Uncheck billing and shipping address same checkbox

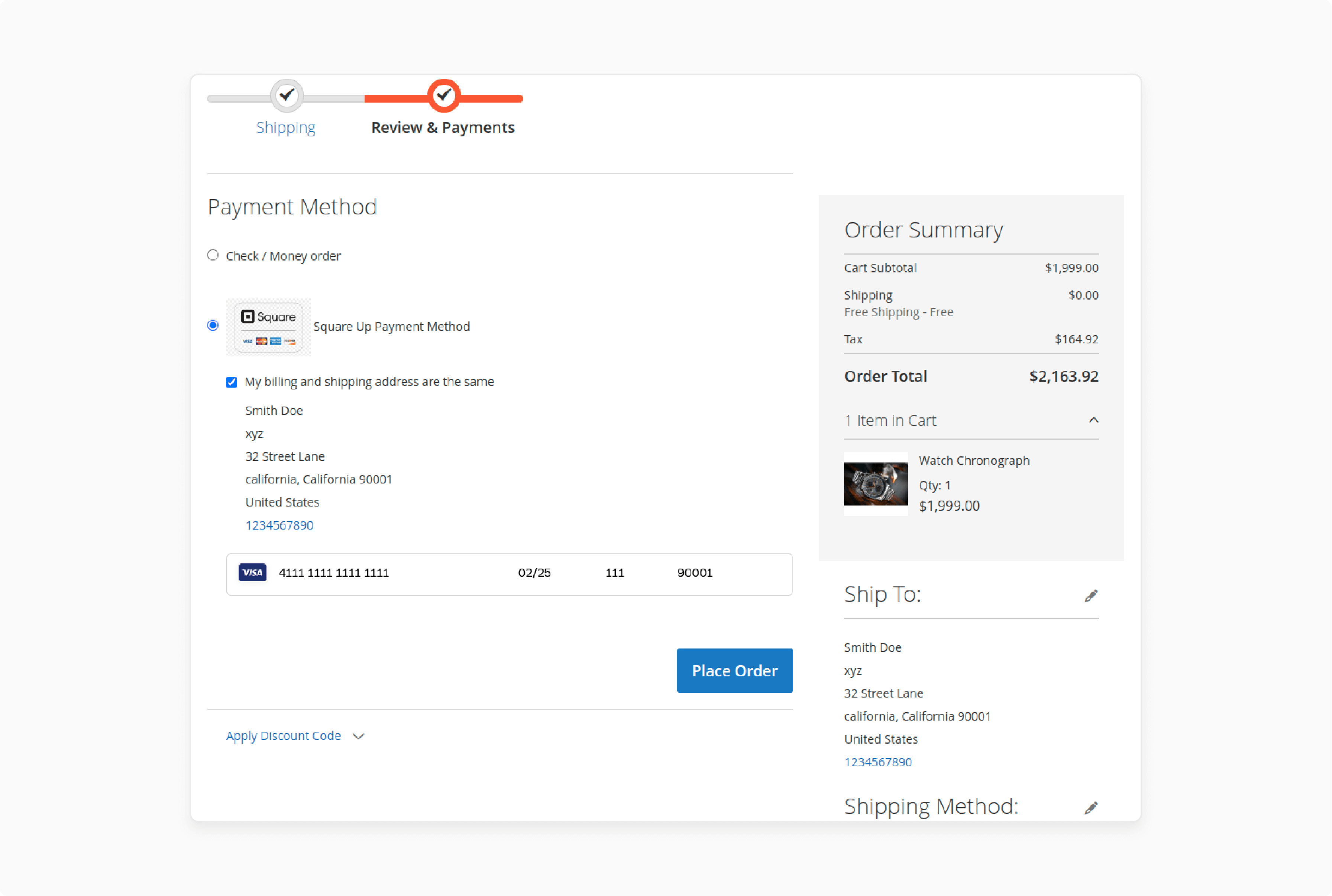click(x=232, y=382)
